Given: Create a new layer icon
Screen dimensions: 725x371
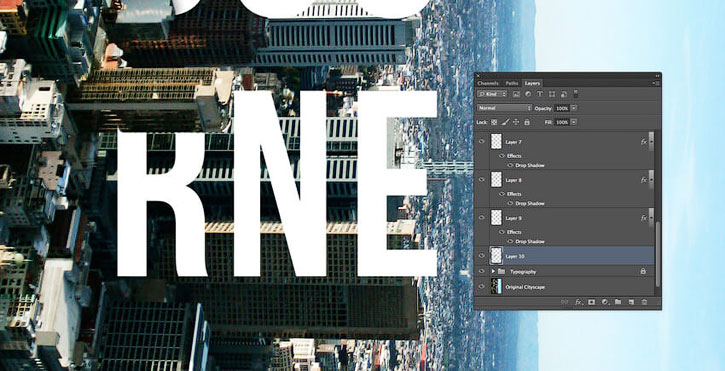Looking at the screenshot, I should 631,302.
